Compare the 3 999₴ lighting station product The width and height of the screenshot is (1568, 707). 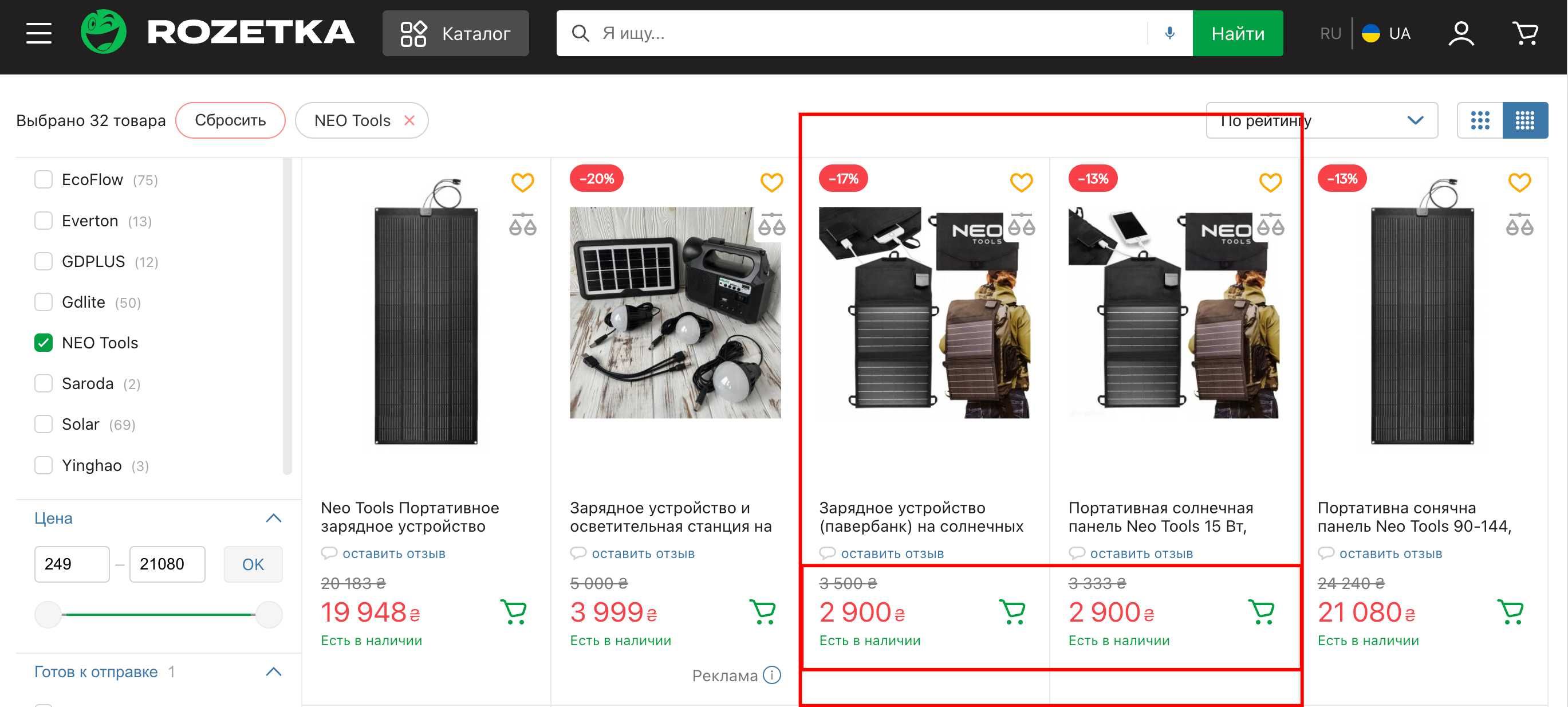coord(771,224)
